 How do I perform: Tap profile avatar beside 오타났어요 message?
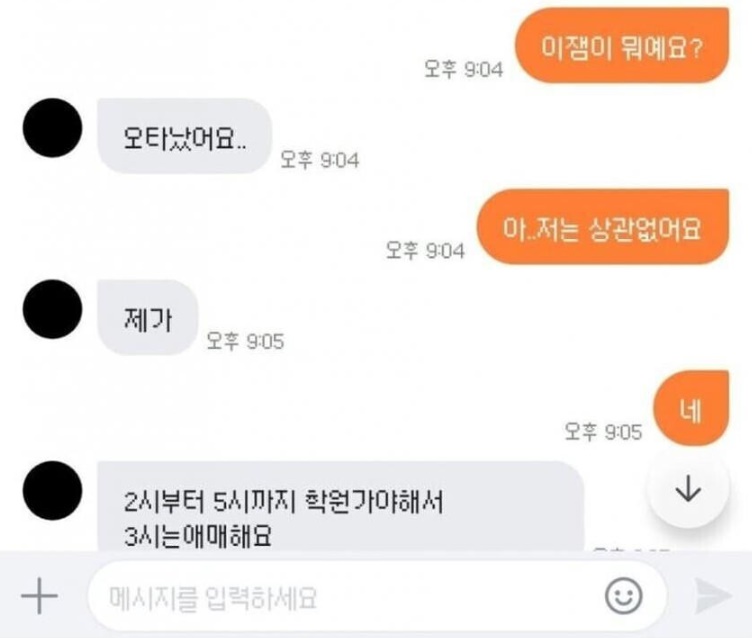pyautogui.click(x=52, y=128)
